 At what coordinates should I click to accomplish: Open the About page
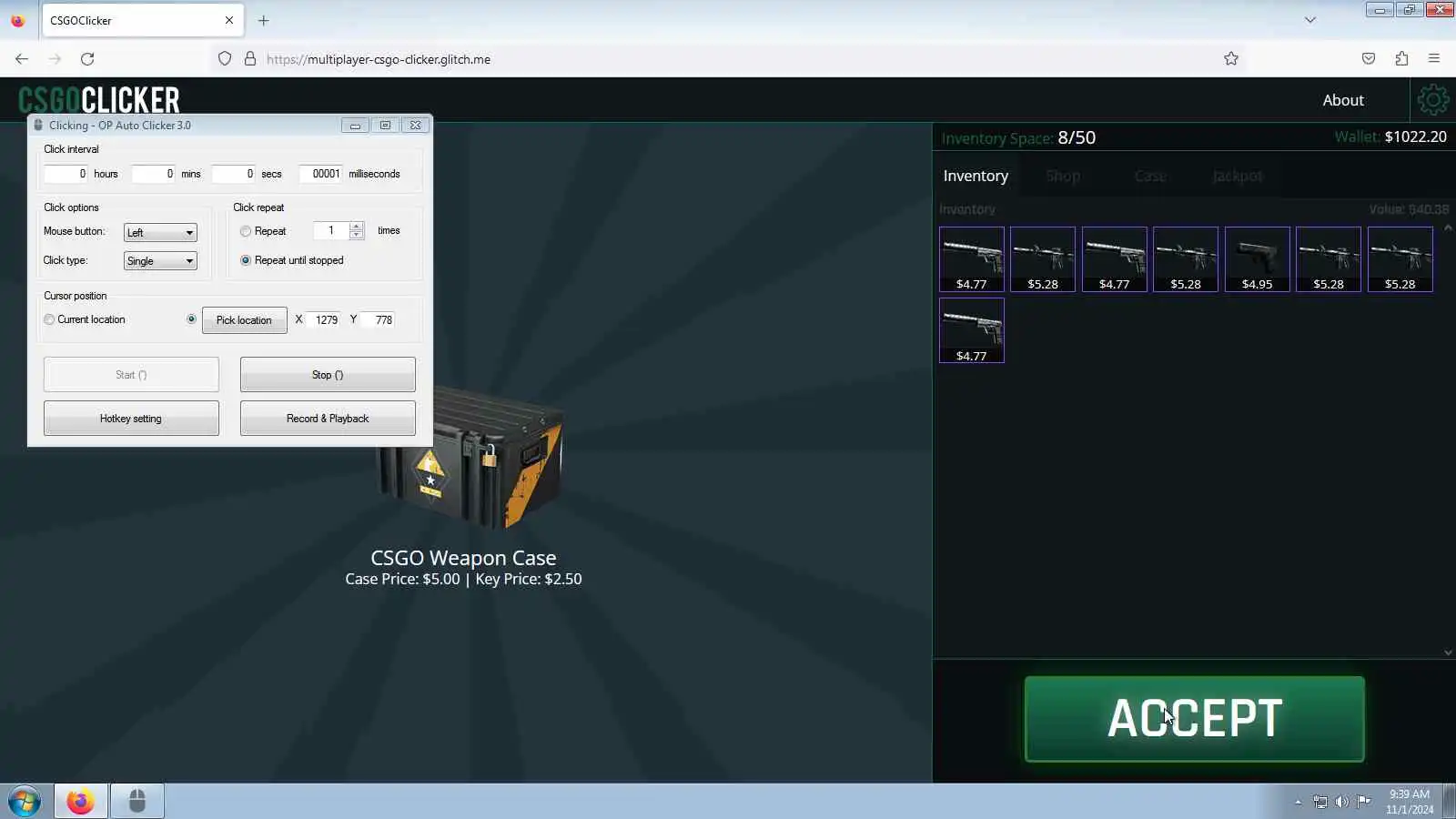click(x=1343, y=100)
